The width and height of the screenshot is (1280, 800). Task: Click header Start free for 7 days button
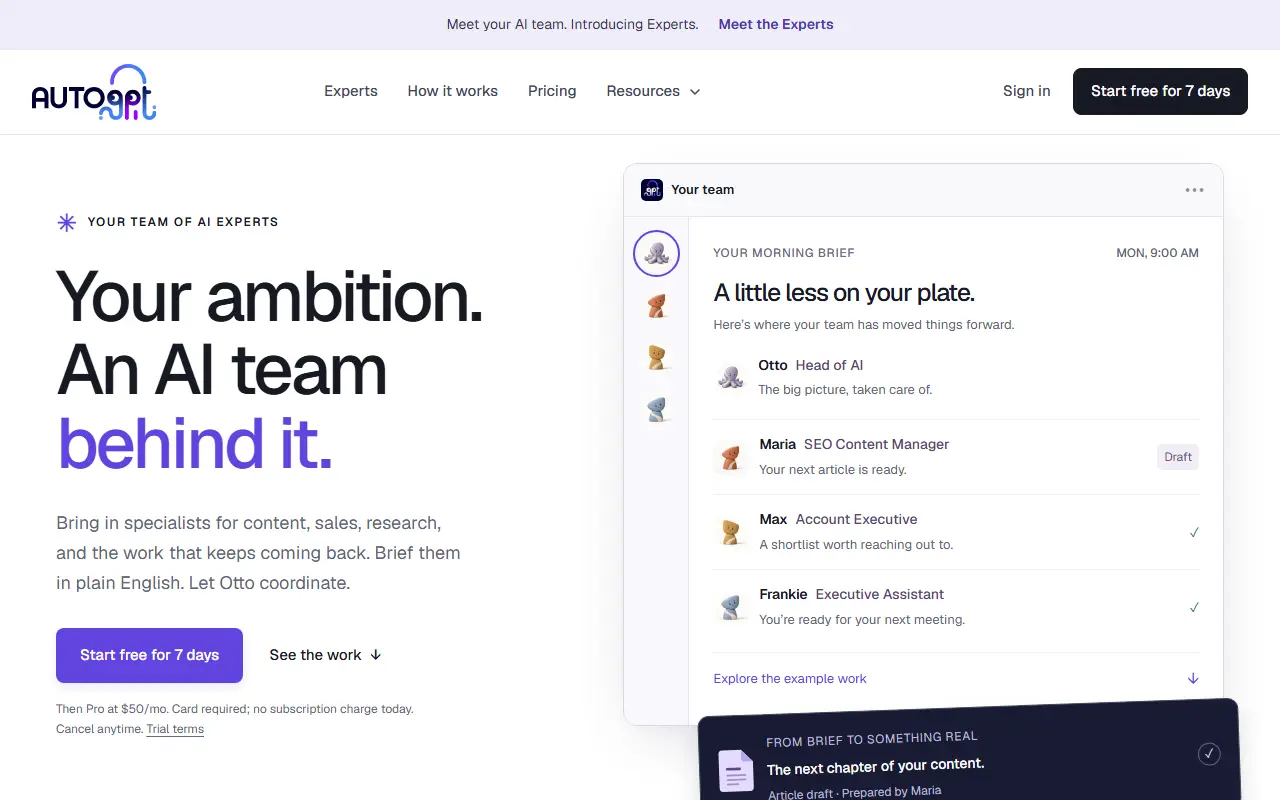(1160, 91)
